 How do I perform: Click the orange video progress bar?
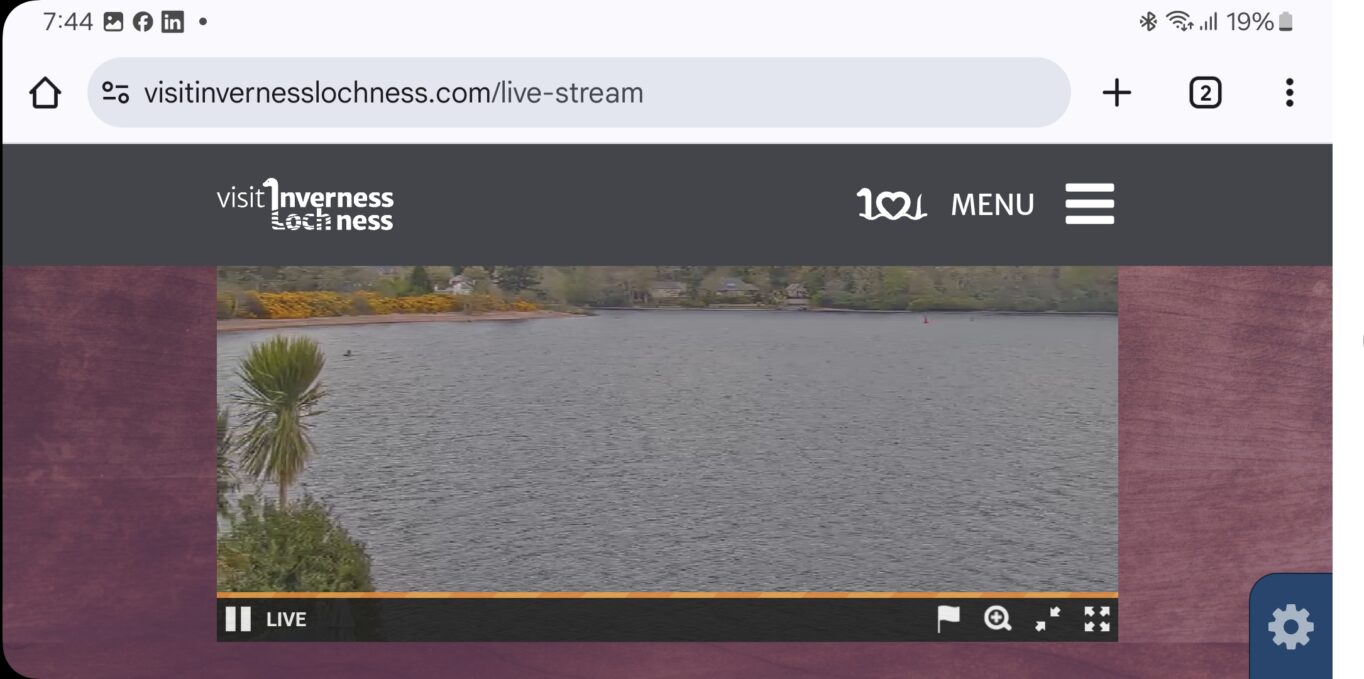tap(667, 595)
